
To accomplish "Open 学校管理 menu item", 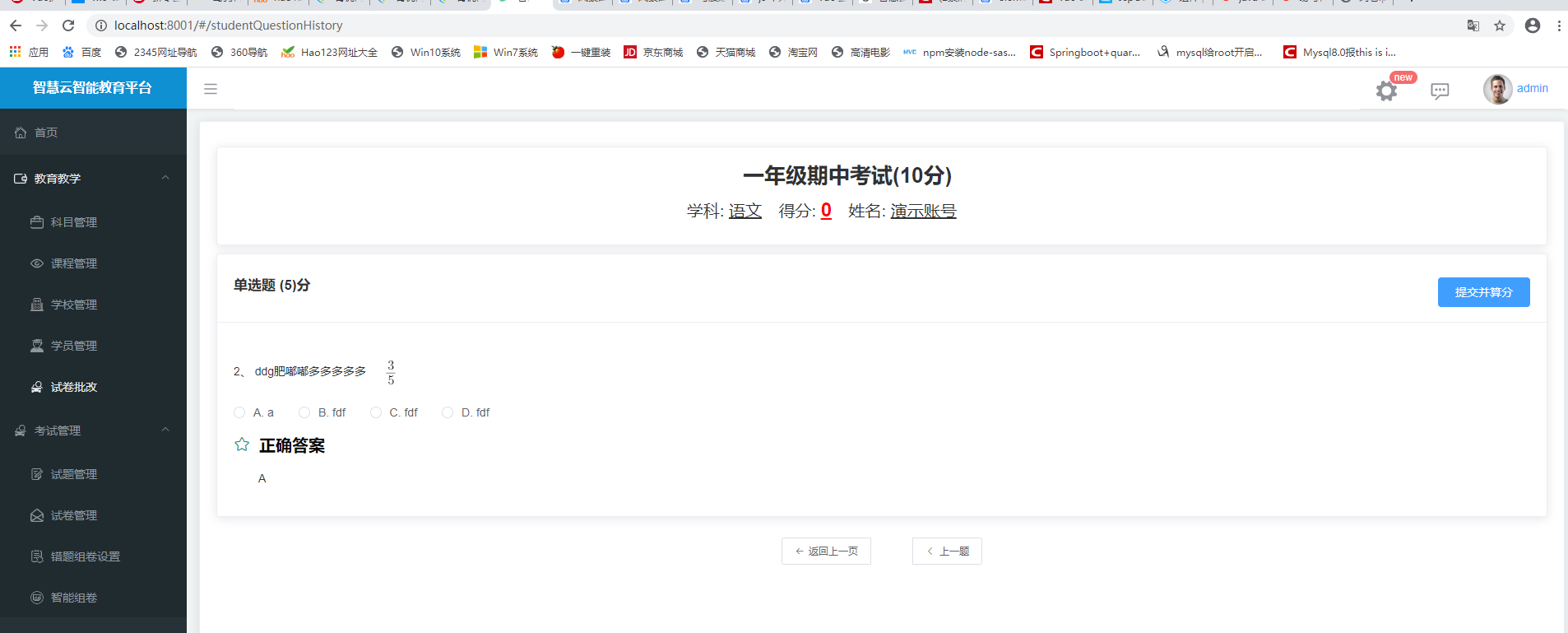I will [x=93, y=305].
